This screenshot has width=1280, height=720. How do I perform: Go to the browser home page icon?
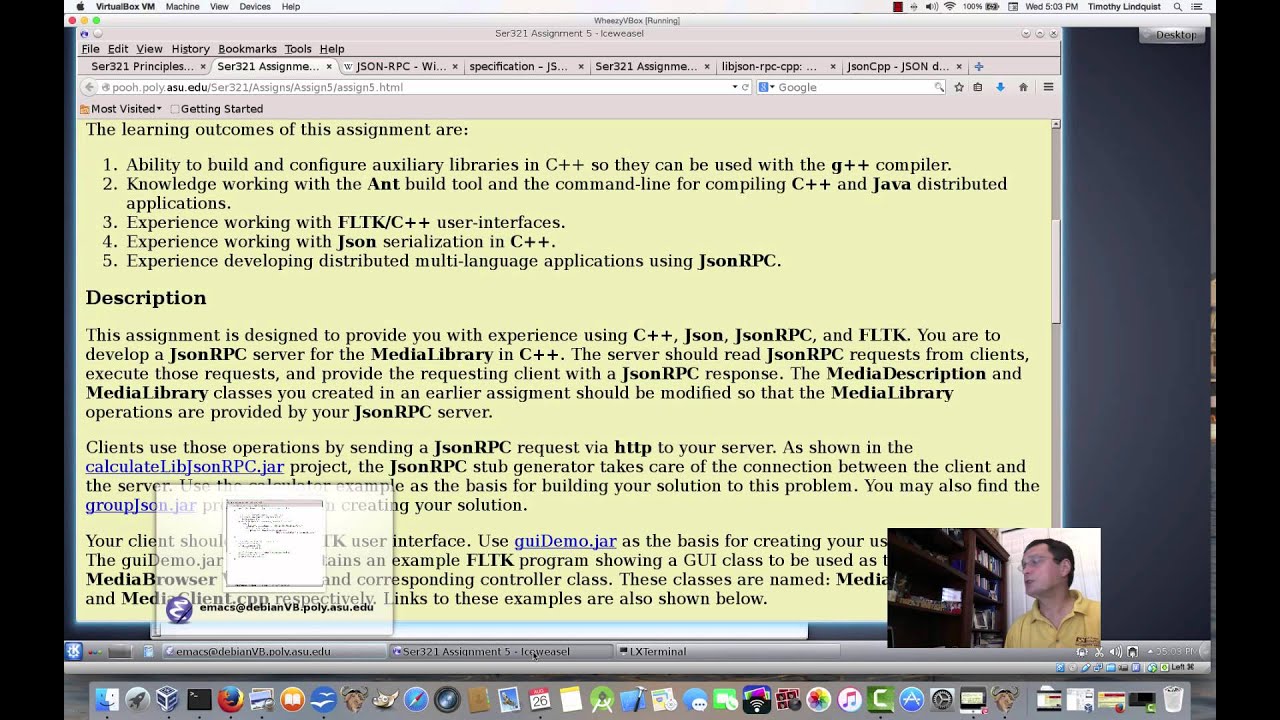pyautogui.click(x=1023, y=87)
